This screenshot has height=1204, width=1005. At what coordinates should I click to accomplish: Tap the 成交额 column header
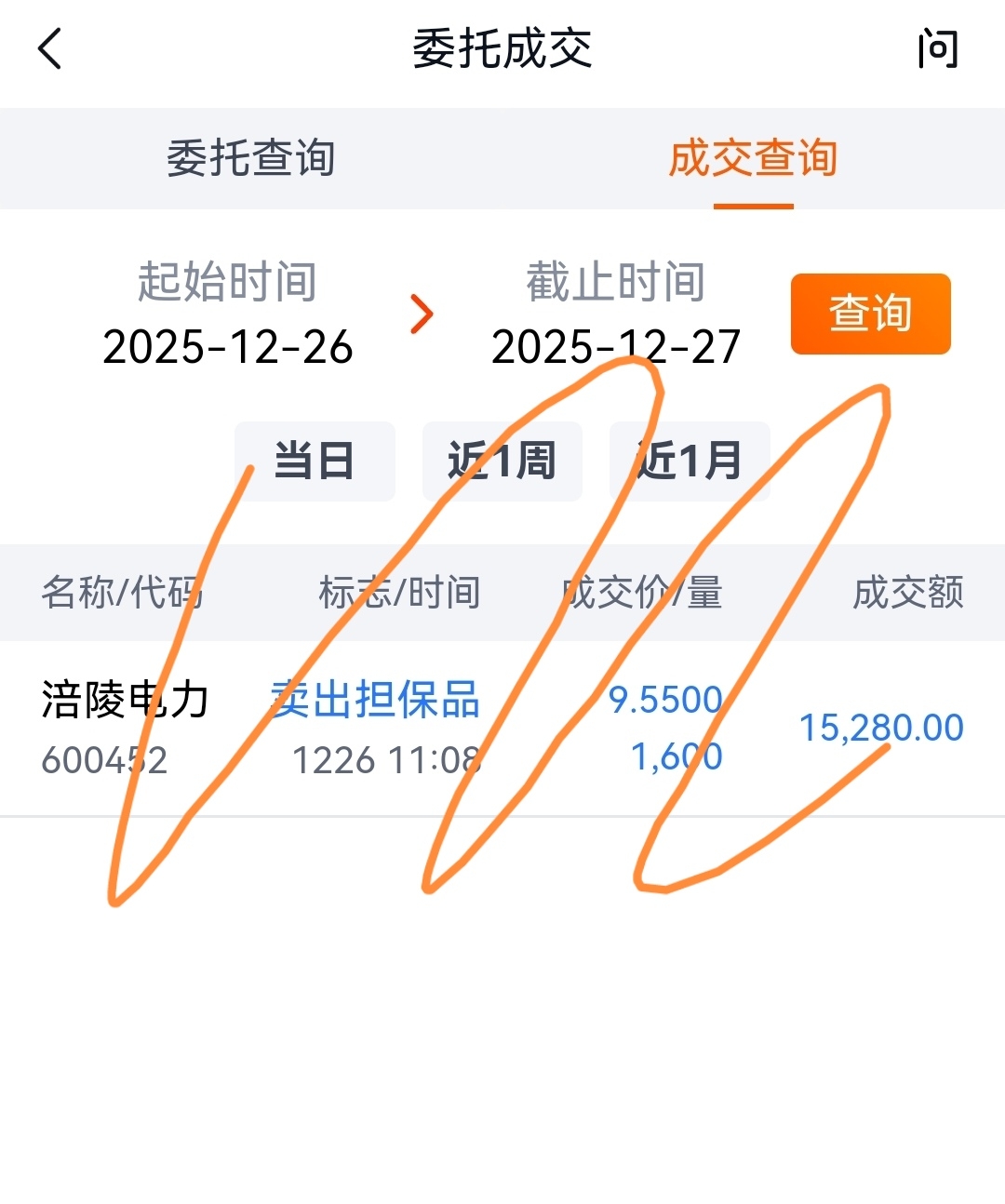coord(908,592)
